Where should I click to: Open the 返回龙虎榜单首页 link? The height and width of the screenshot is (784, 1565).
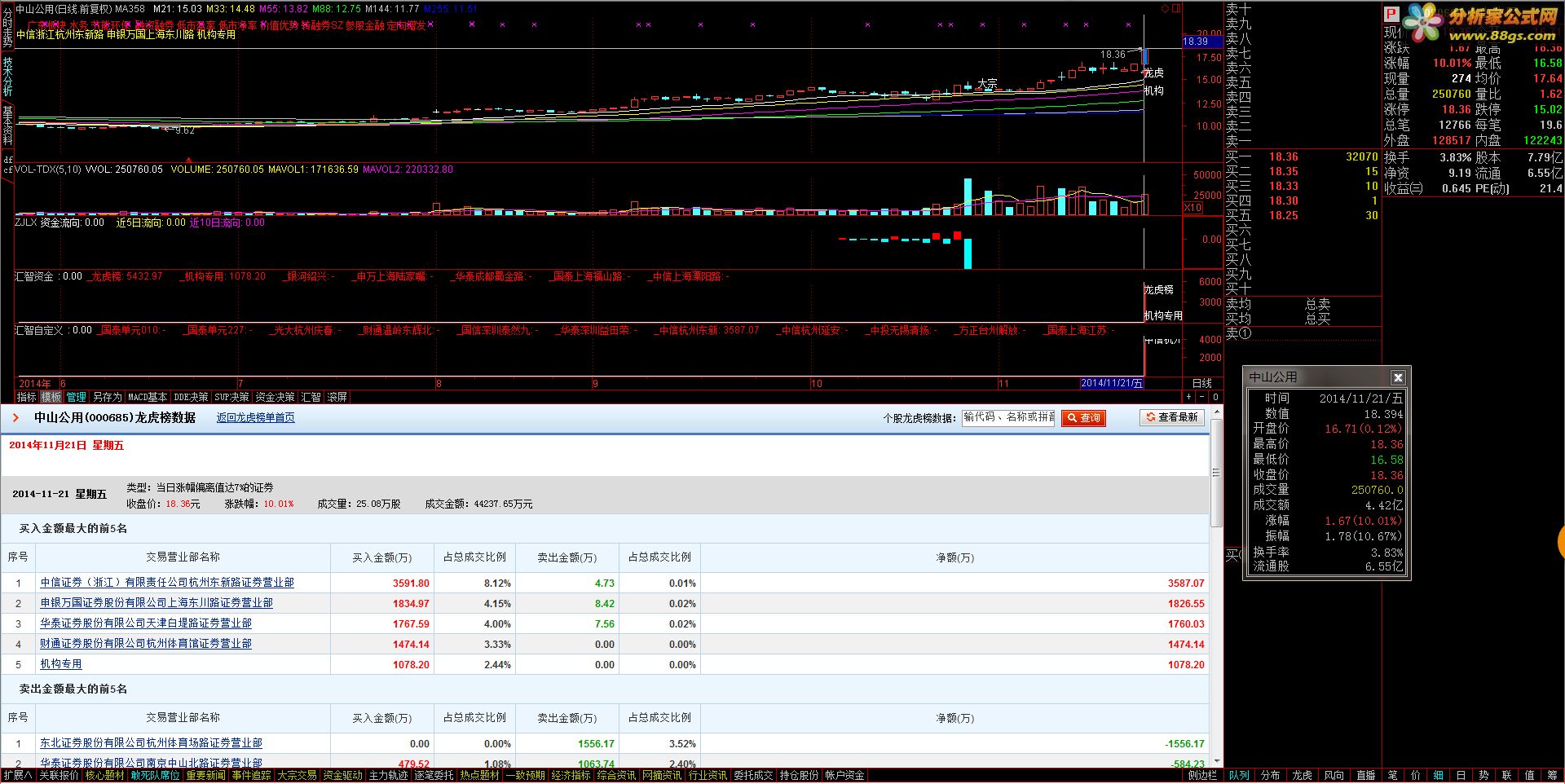point(255,417)
